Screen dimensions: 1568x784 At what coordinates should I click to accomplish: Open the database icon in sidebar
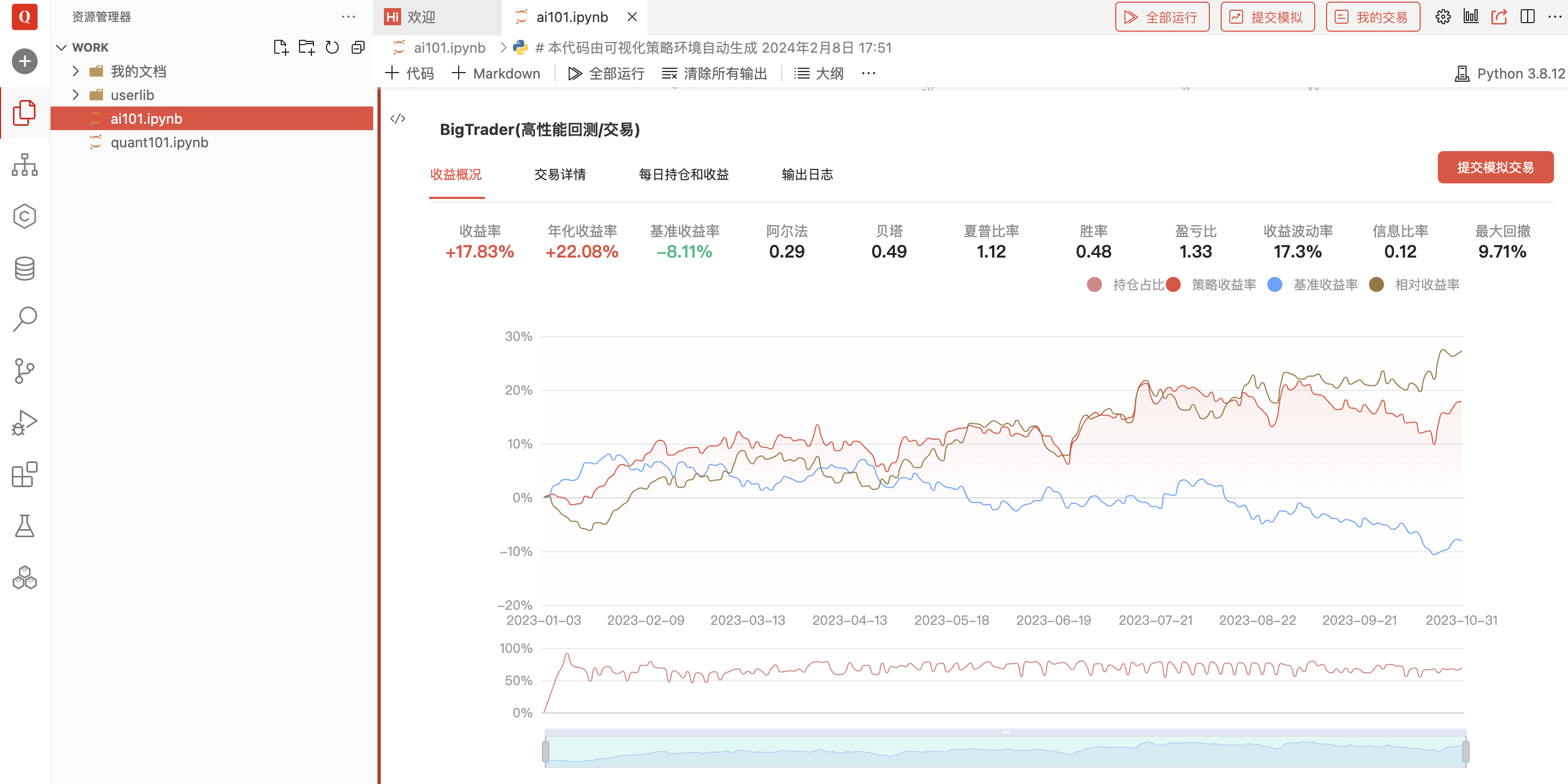coord(24,268)
